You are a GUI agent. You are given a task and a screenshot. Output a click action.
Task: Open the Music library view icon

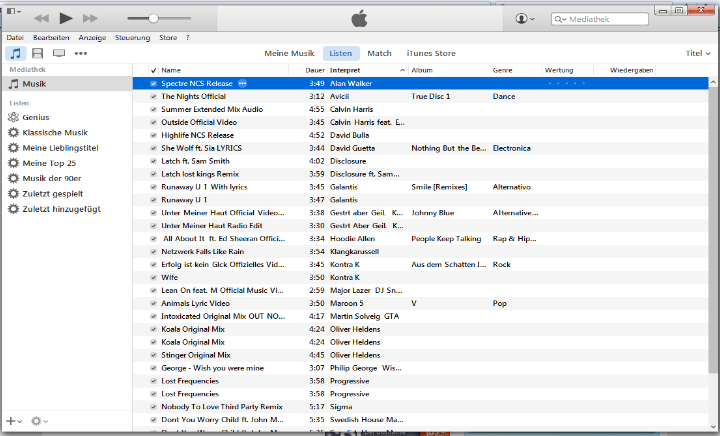coord(16,53)
